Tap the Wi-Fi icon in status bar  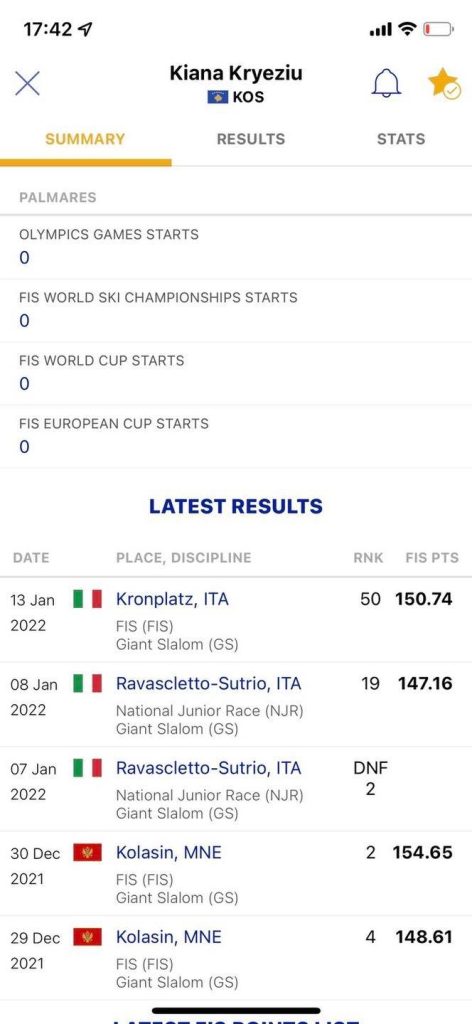tap(407, 29)
